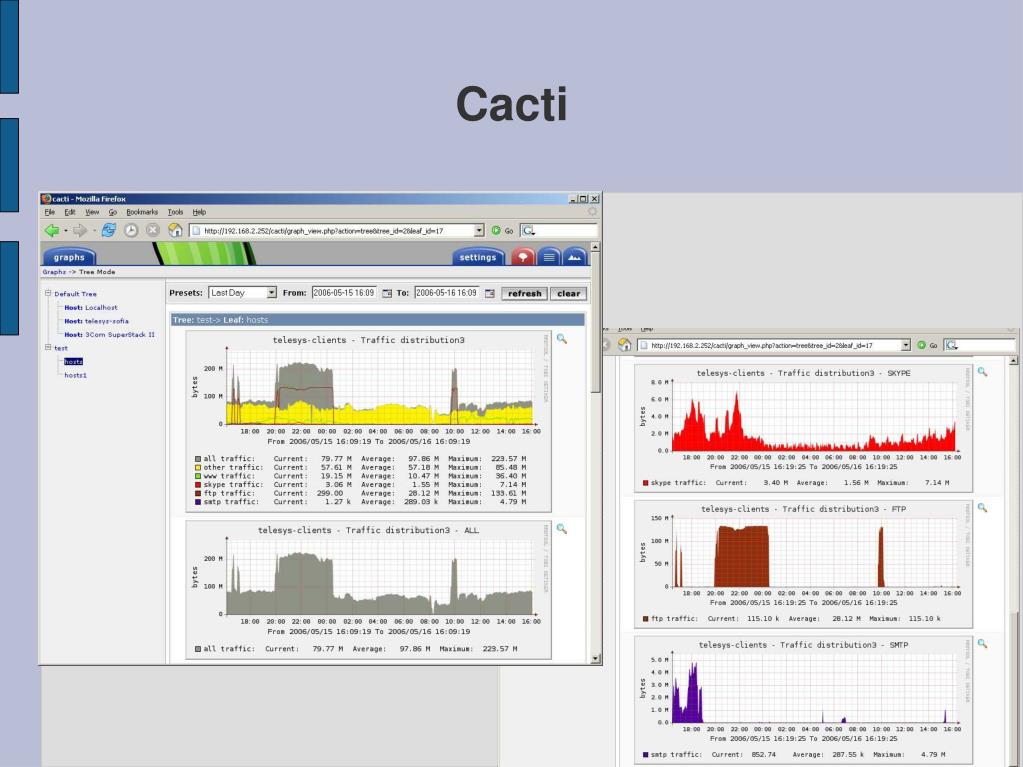Click the clear button

pyautogui.click(x=568, y=293)
